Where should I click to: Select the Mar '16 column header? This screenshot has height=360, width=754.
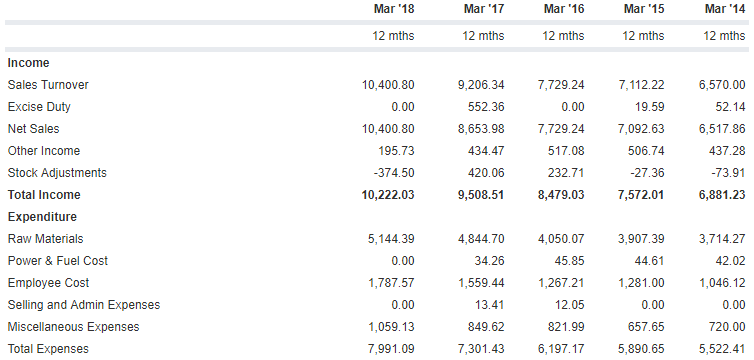tap(564, 9)
